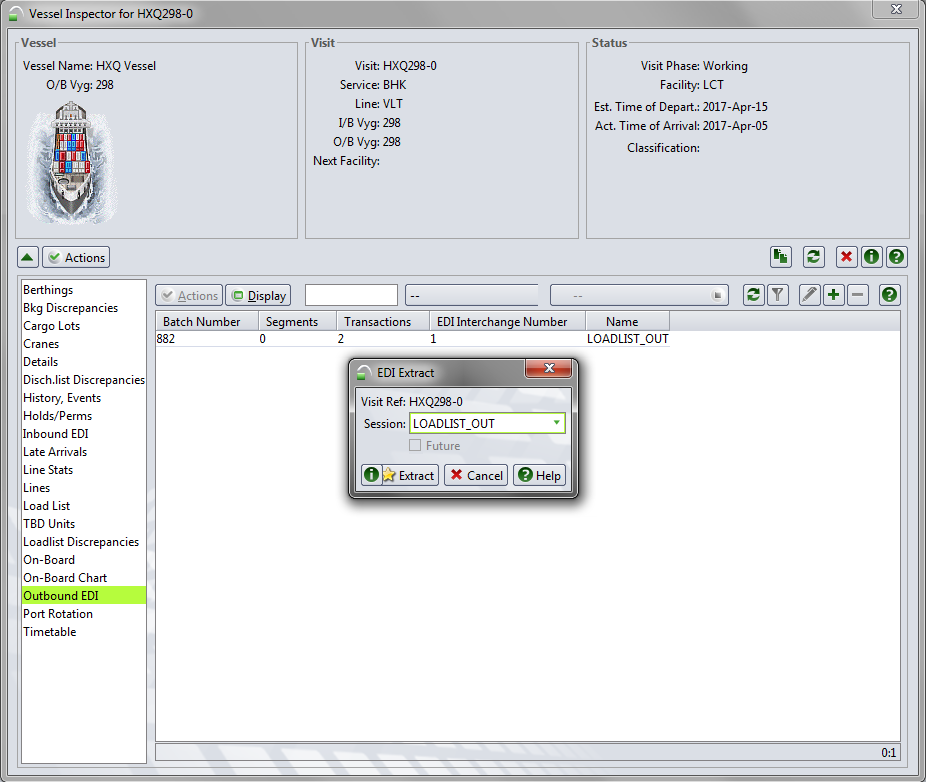Sort by Batch Number column header

click(207, 322)
